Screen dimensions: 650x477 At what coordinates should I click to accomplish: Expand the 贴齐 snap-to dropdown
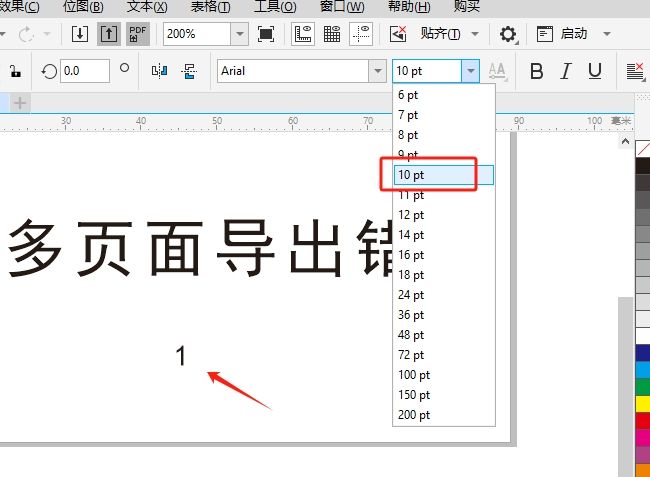click(475, 34)
